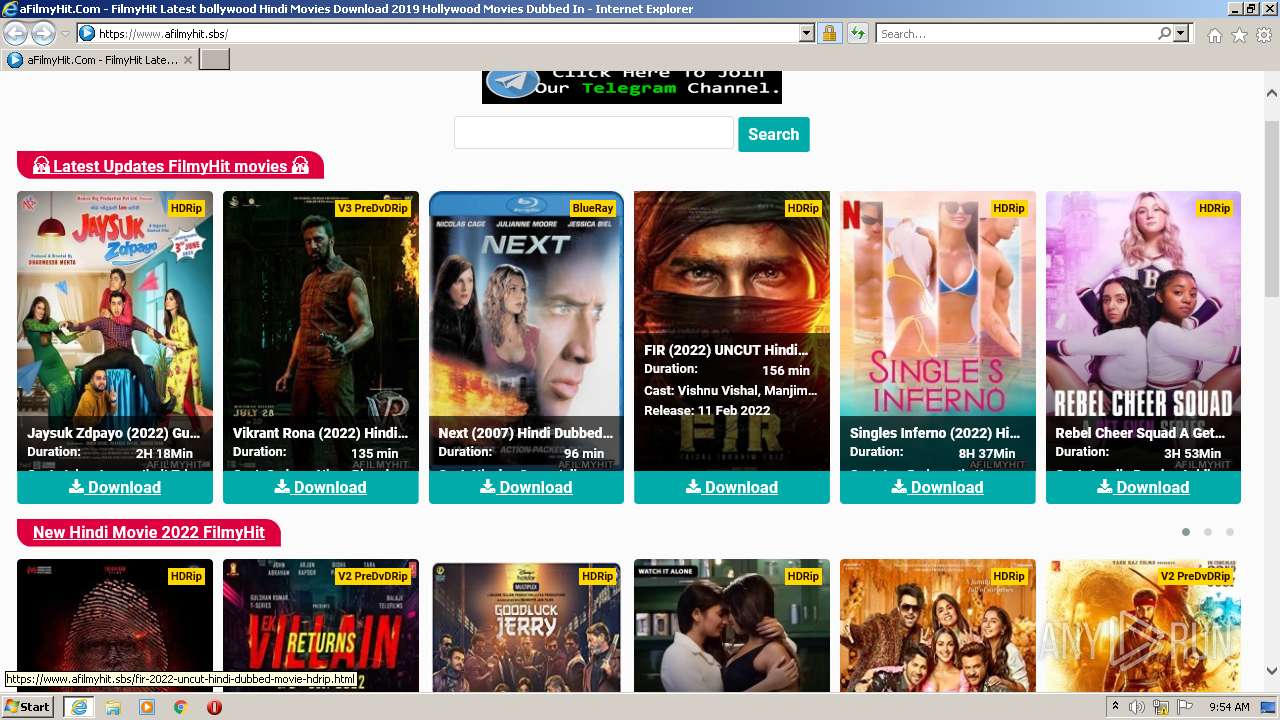Click the 9:54 AM clock
This screenshot has width=1280, height=720.
[x=1229, y=707]
